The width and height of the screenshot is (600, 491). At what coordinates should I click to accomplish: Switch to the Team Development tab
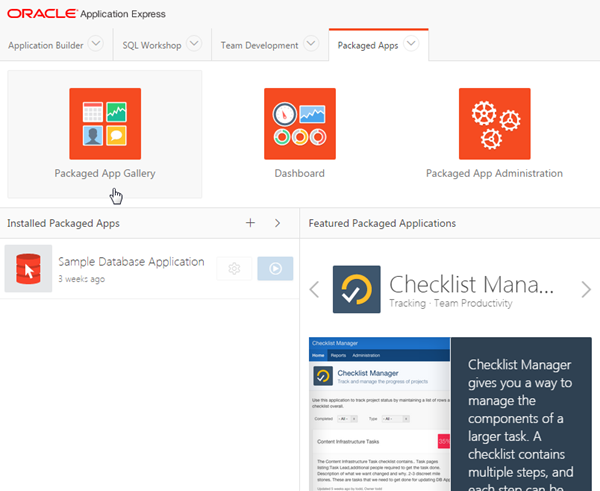point(259,46)
